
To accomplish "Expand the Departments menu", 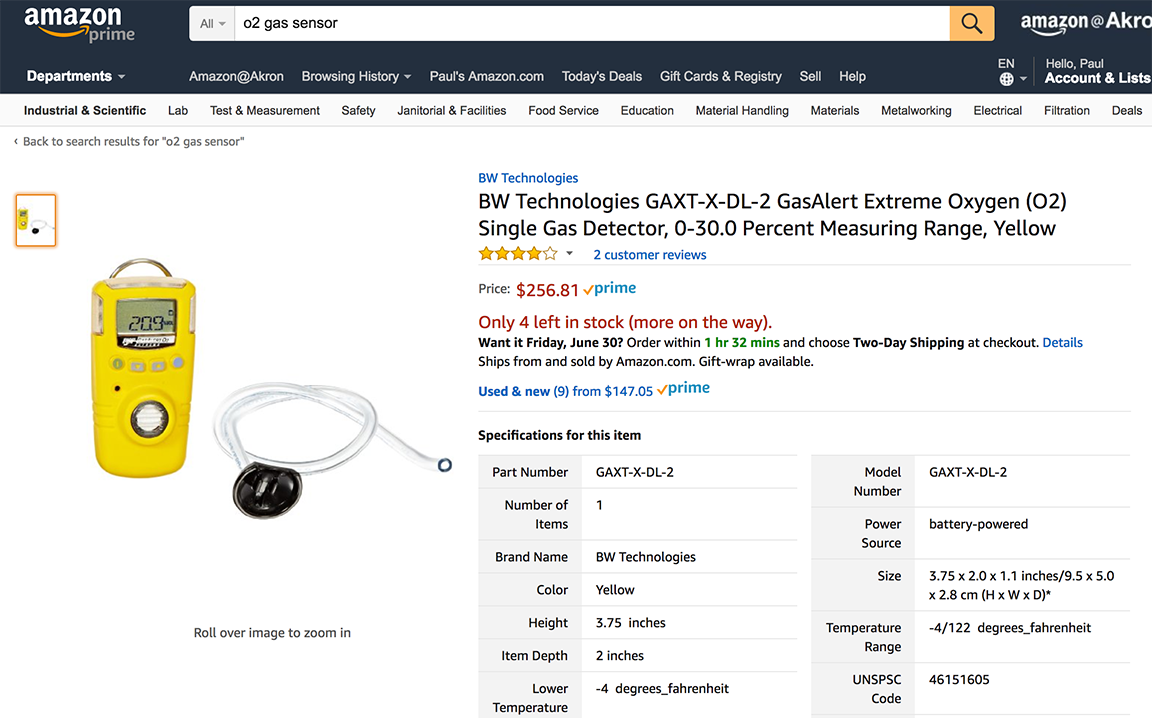I will (76, 76).
